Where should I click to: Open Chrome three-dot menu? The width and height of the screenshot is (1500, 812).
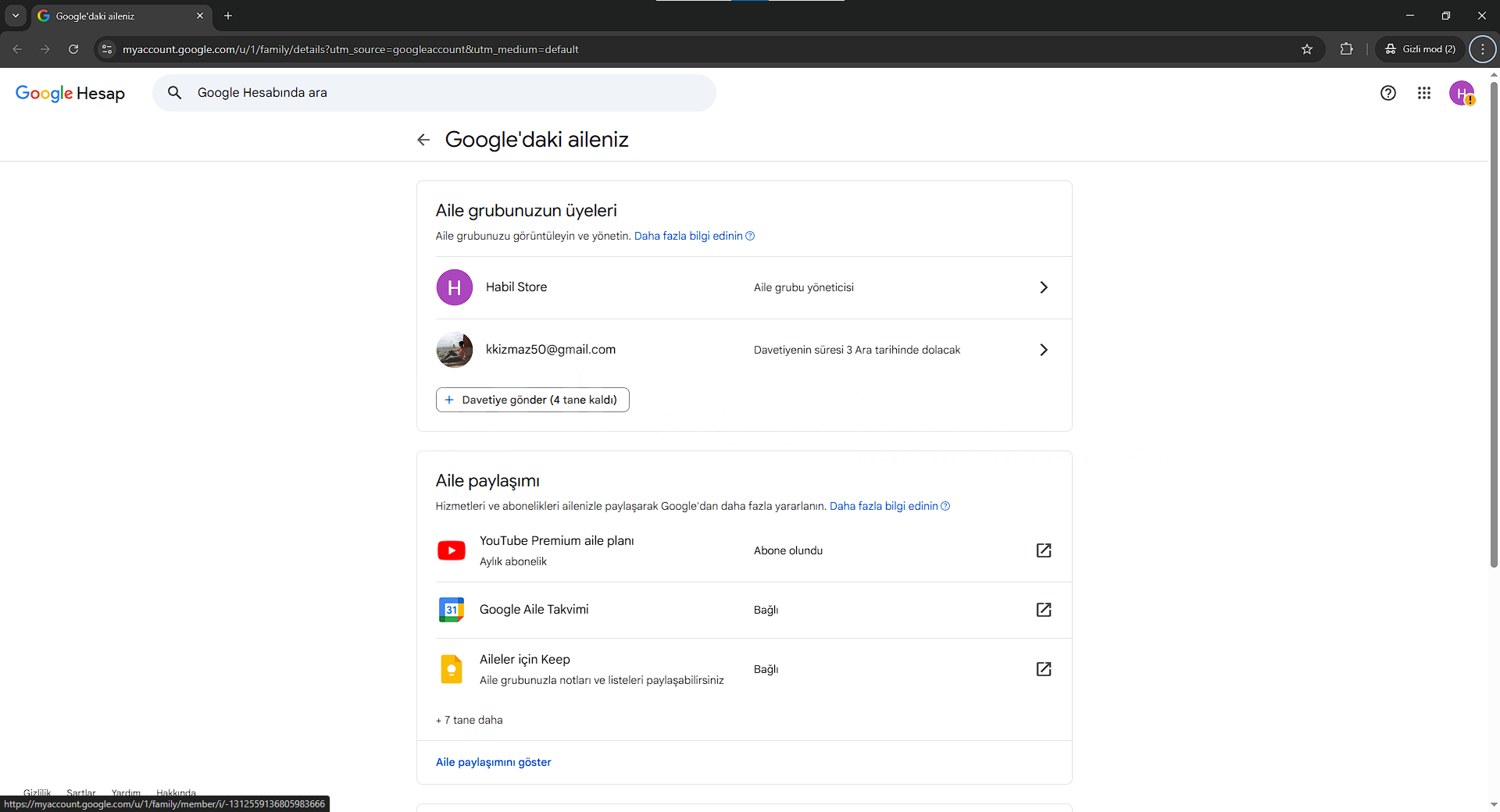1482,49
